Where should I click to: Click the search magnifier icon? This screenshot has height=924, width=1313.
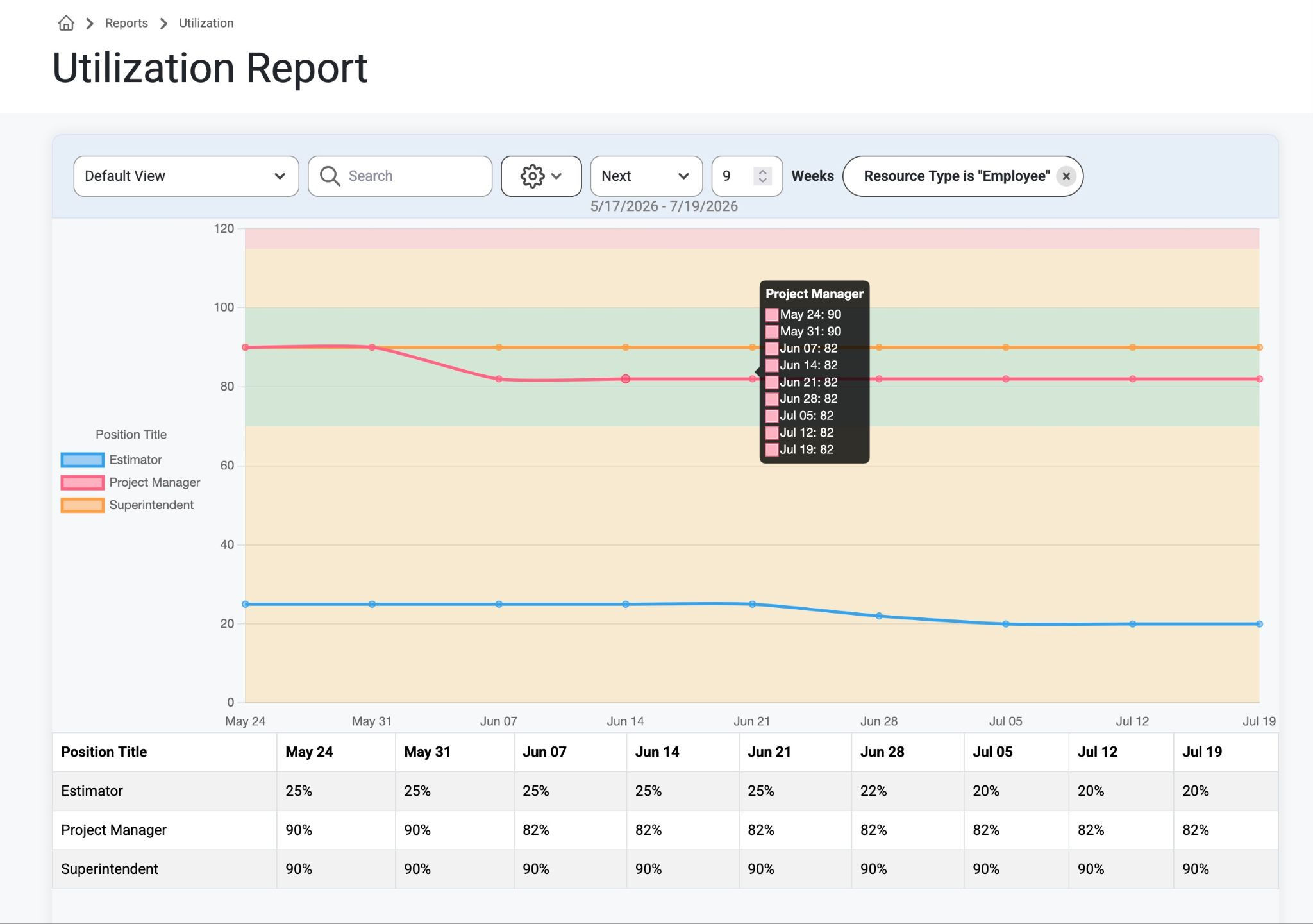tap(330, 176)
